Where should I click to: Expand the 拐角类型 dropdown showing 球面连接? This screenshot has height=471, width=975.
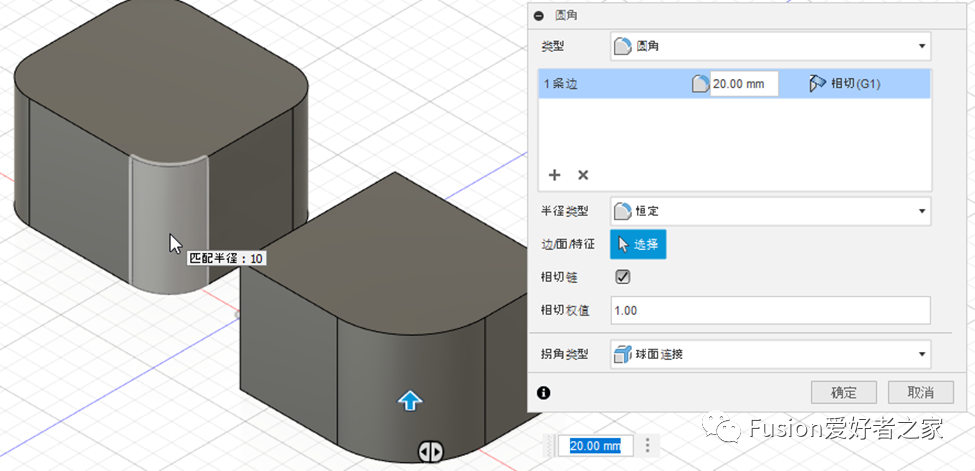tap(770, 354)
